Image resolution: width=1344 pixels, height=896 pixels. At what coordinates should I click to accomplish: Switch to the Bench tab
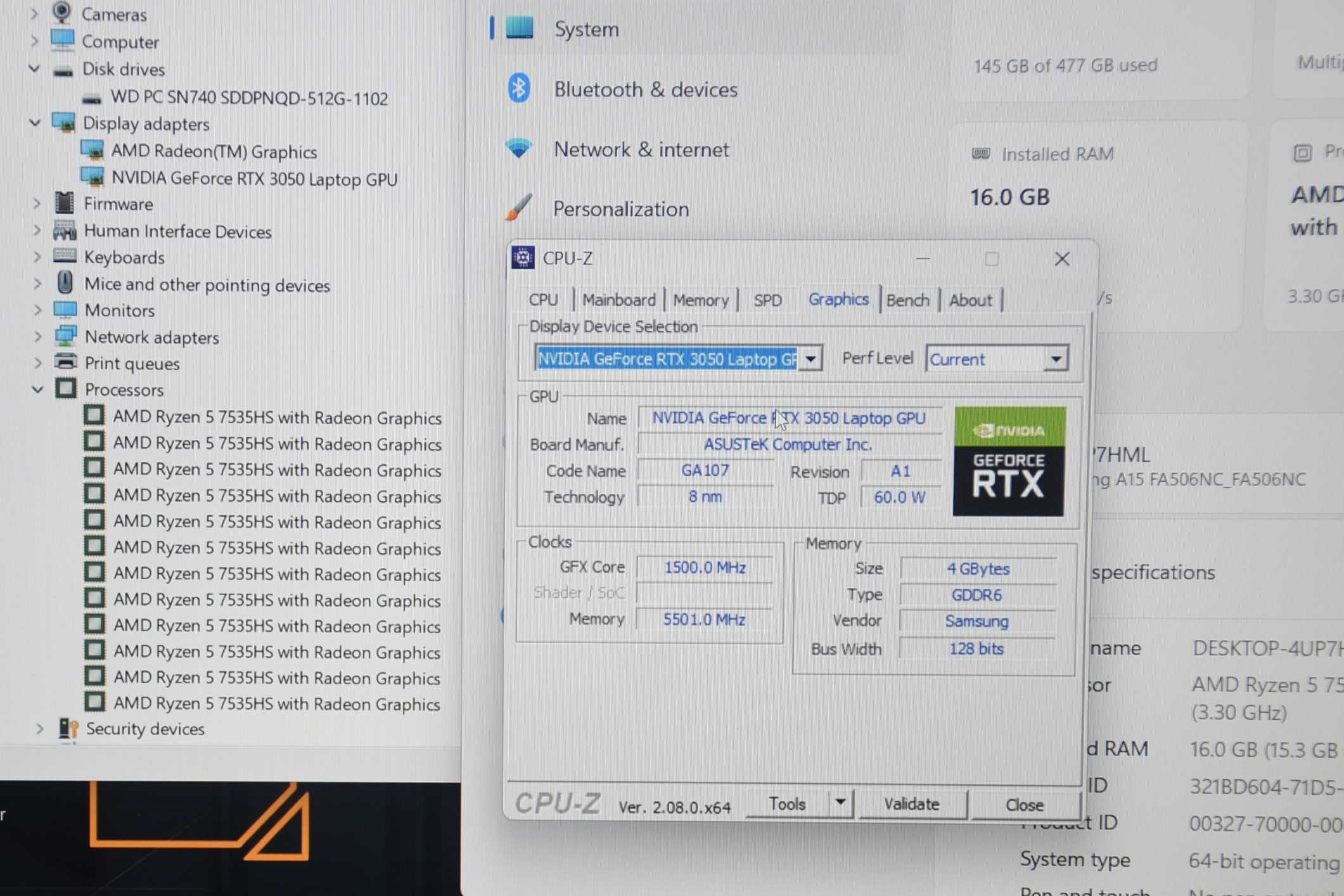(x=907, y=300)
